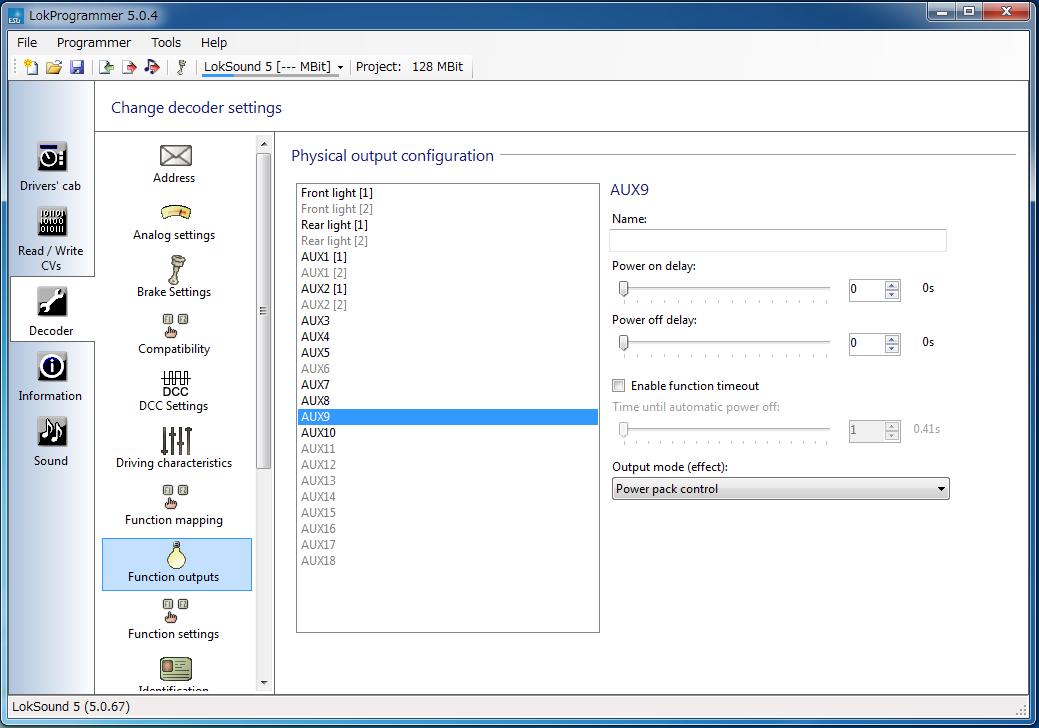Click the Read decoder data toolbar icon
The height and width of the screenshot is (728, 1039).
[x=106, y=67]
